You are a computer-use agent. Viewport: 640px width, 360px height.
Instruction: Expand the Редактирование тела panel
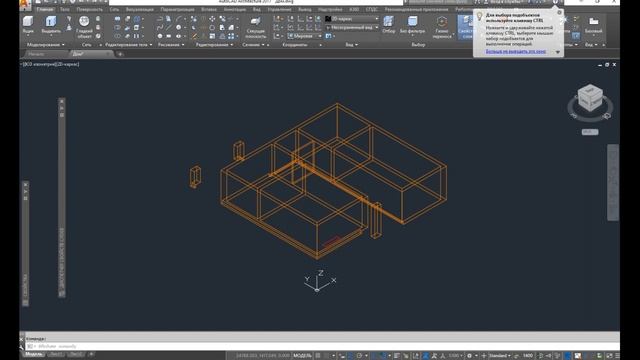[129, 44]
